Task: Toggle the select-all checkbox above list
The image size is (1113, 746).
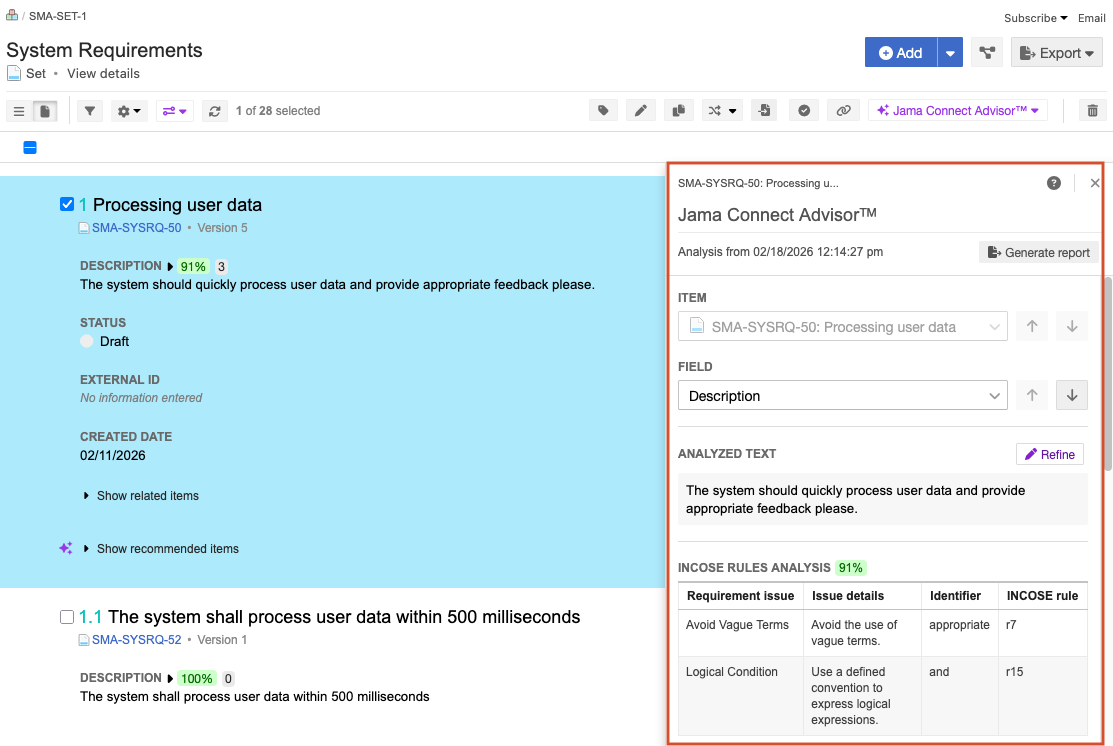Action: (30, 148)
